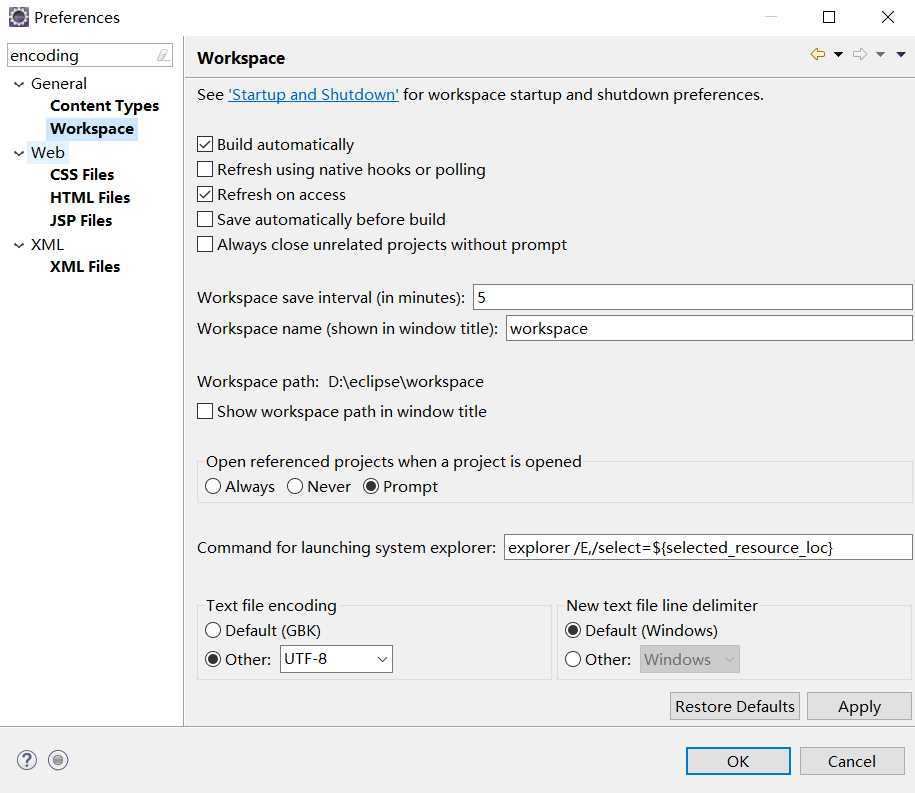Open the UTF-8 encoding dropdown
Viewport: 915px width, 793px height.
[x=382, y=660]
